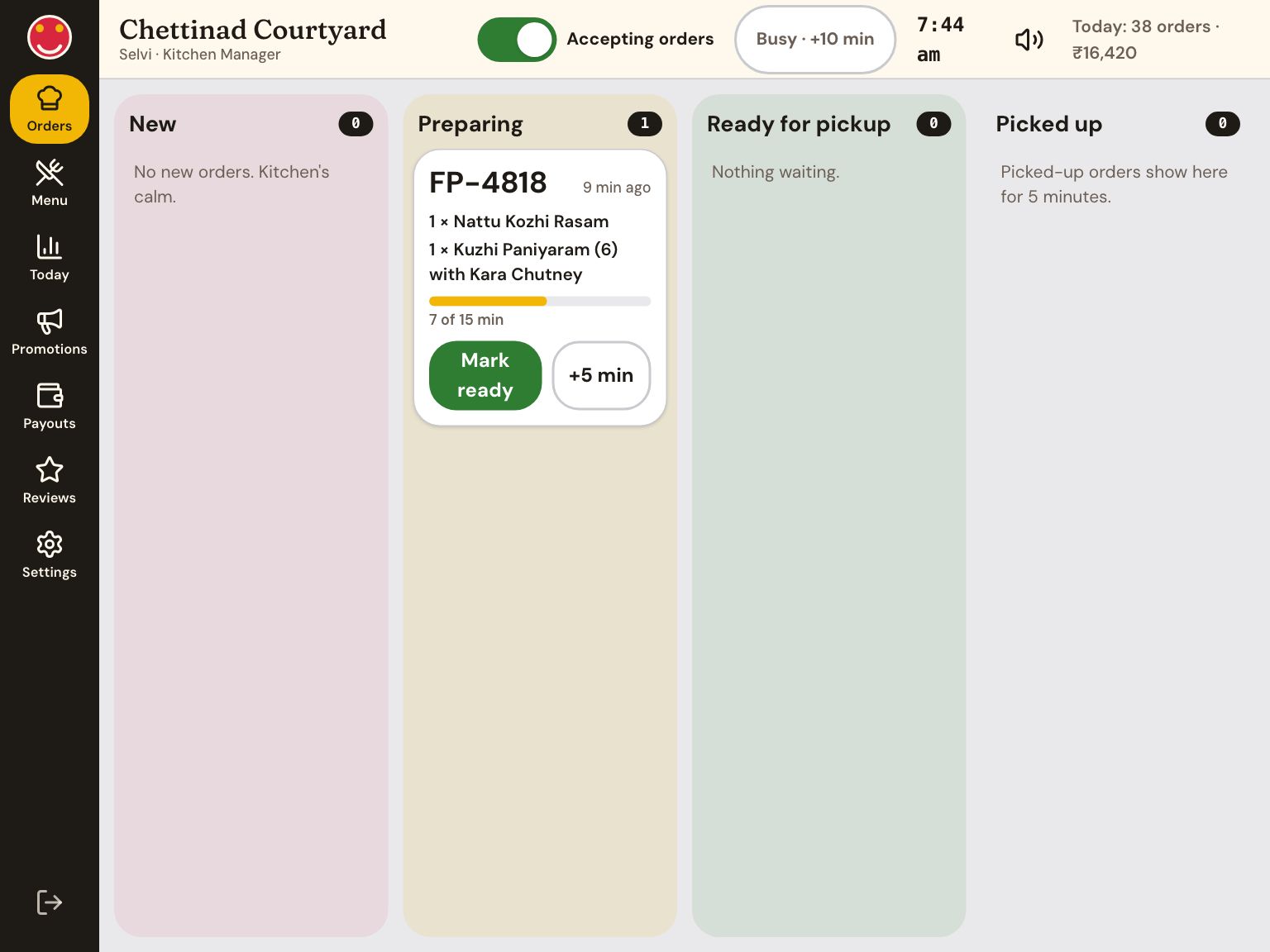The height and width of the screenshot is (952, 1270).
Task: Go to the Menu section
Action: click(50, 183)
